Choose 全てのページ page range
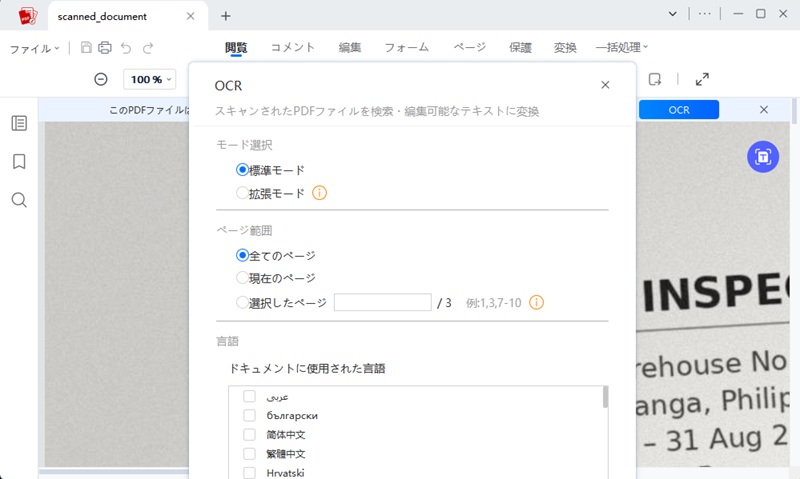The height and width of the screenshot is (479, 800). tap(242, 255)
